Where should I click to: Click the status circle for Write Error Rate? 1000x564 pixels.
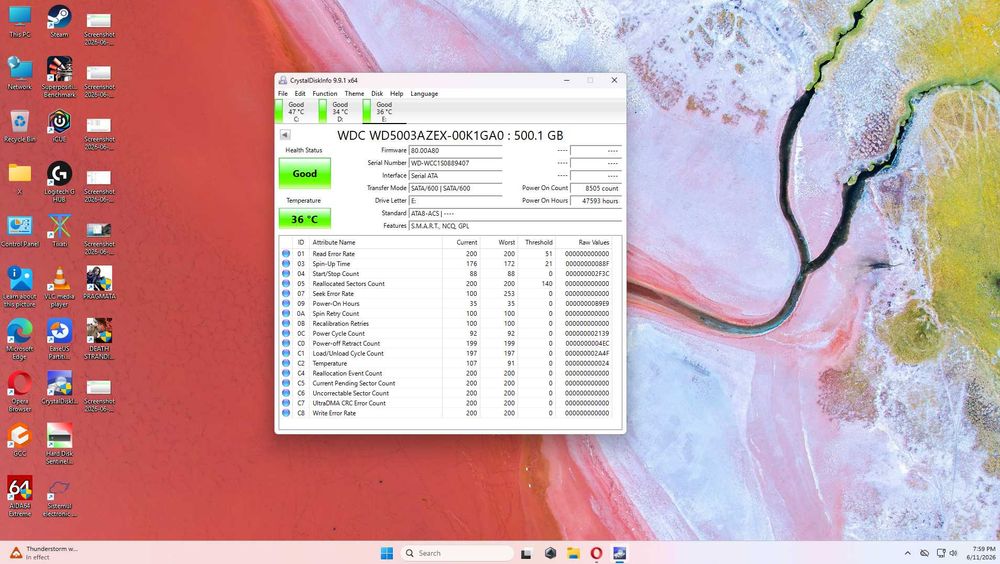pyautogui.click(x=286, y=413)
